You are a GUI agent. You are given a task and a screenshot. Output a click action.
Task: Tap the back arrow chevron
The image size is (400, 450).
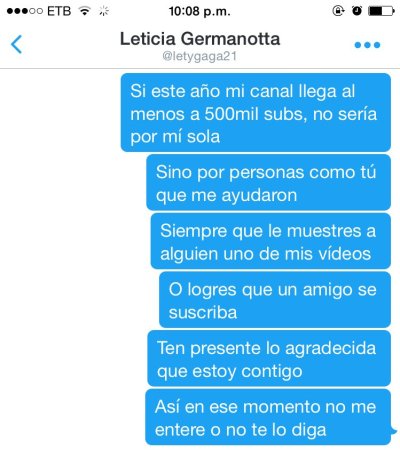16,44
